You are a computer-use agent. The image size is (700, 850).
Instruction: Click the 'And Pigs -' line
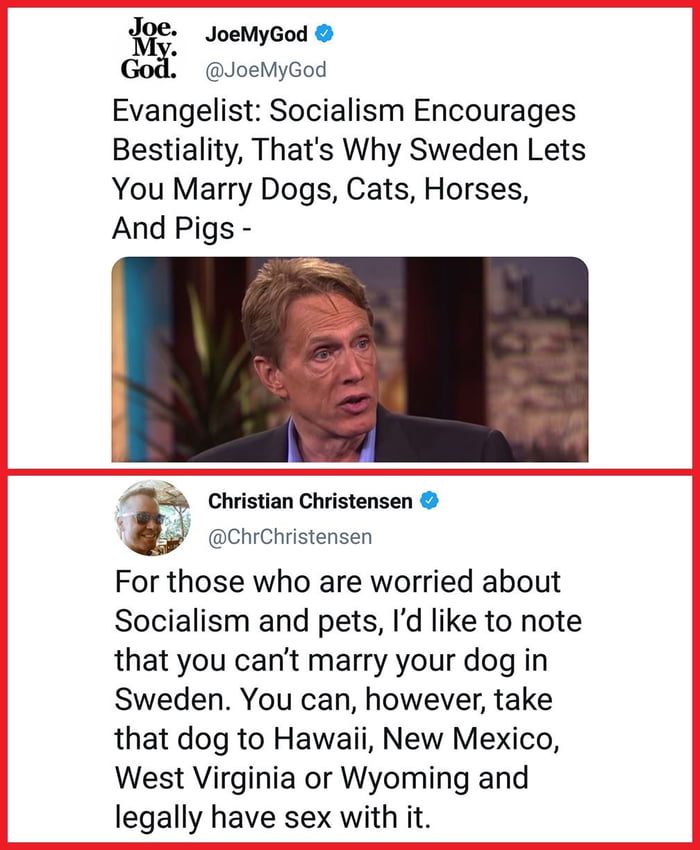[182, 229]
